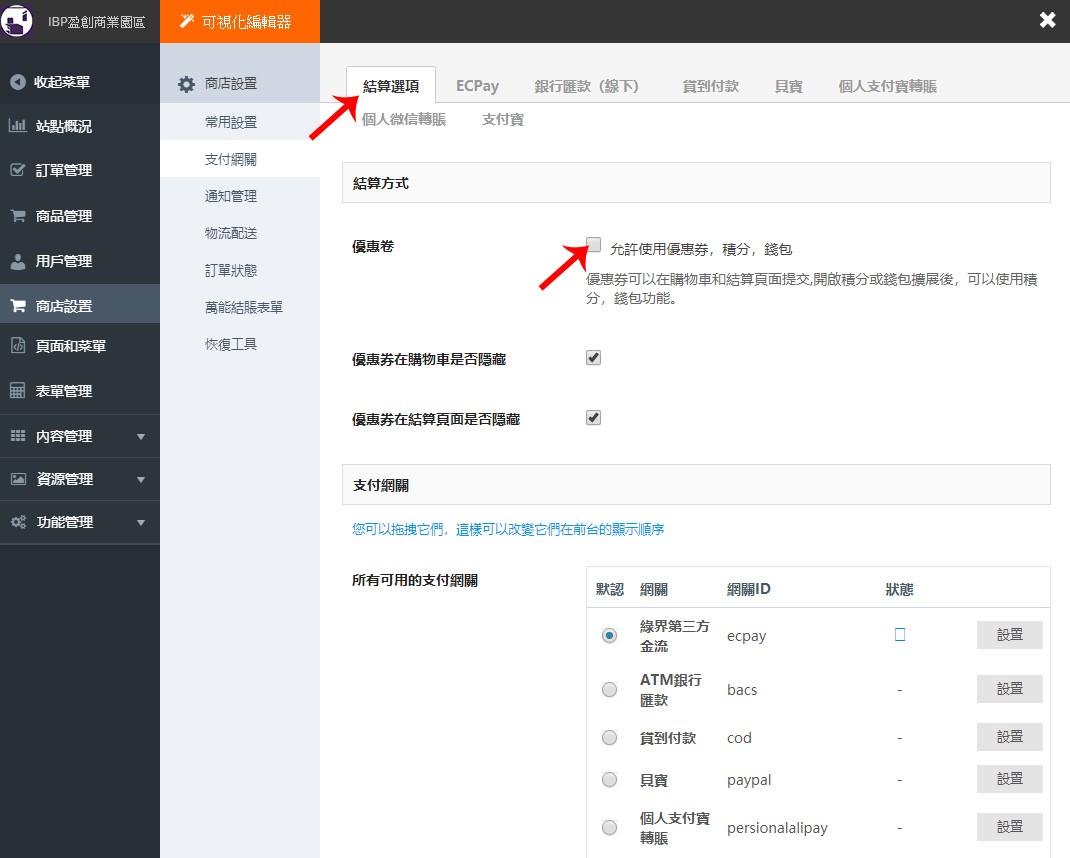The height and width of the screenshot is (858, 1070).
Task: Click the user management person icon
Action: (18, 261)
